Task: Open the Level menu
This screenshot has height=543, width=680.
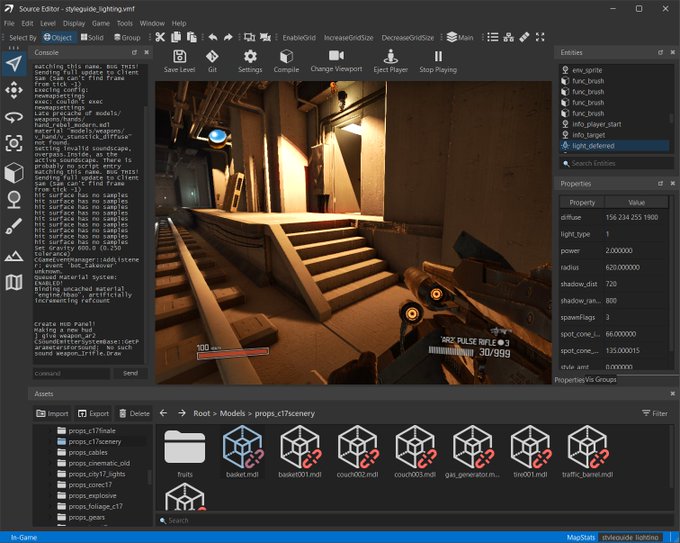Action: 48,23
